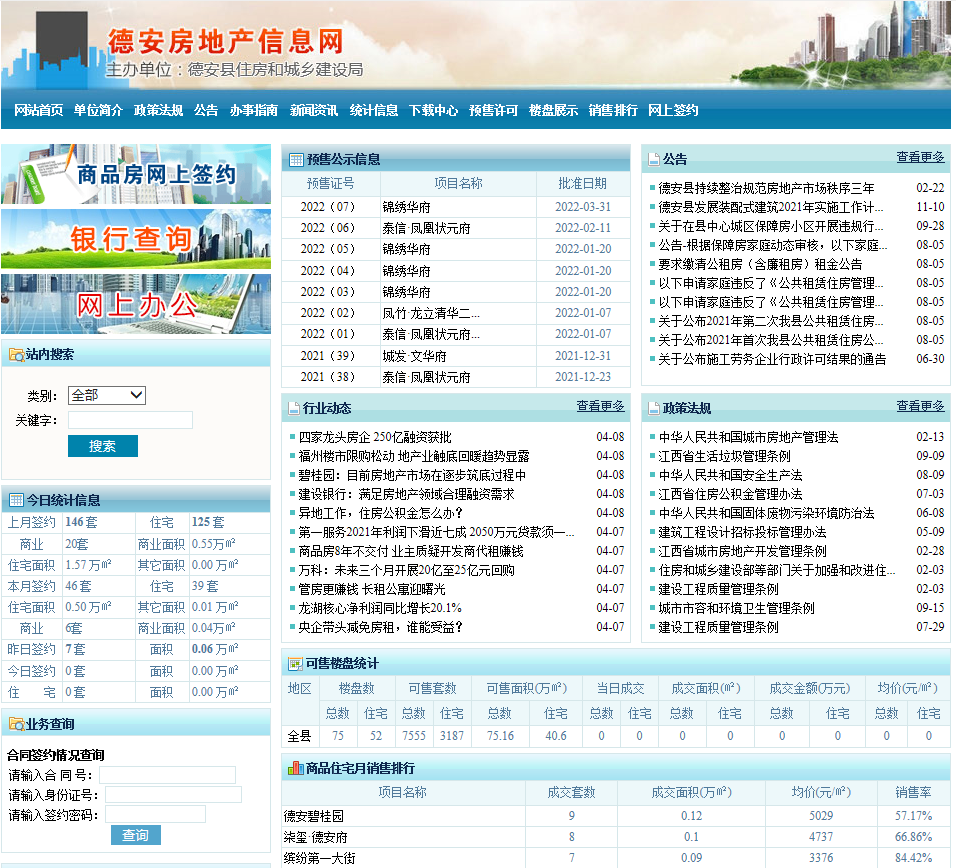The image size is (956, 868).
Task: Click the 行业动态 section document icon
Action: pos(294,408)
